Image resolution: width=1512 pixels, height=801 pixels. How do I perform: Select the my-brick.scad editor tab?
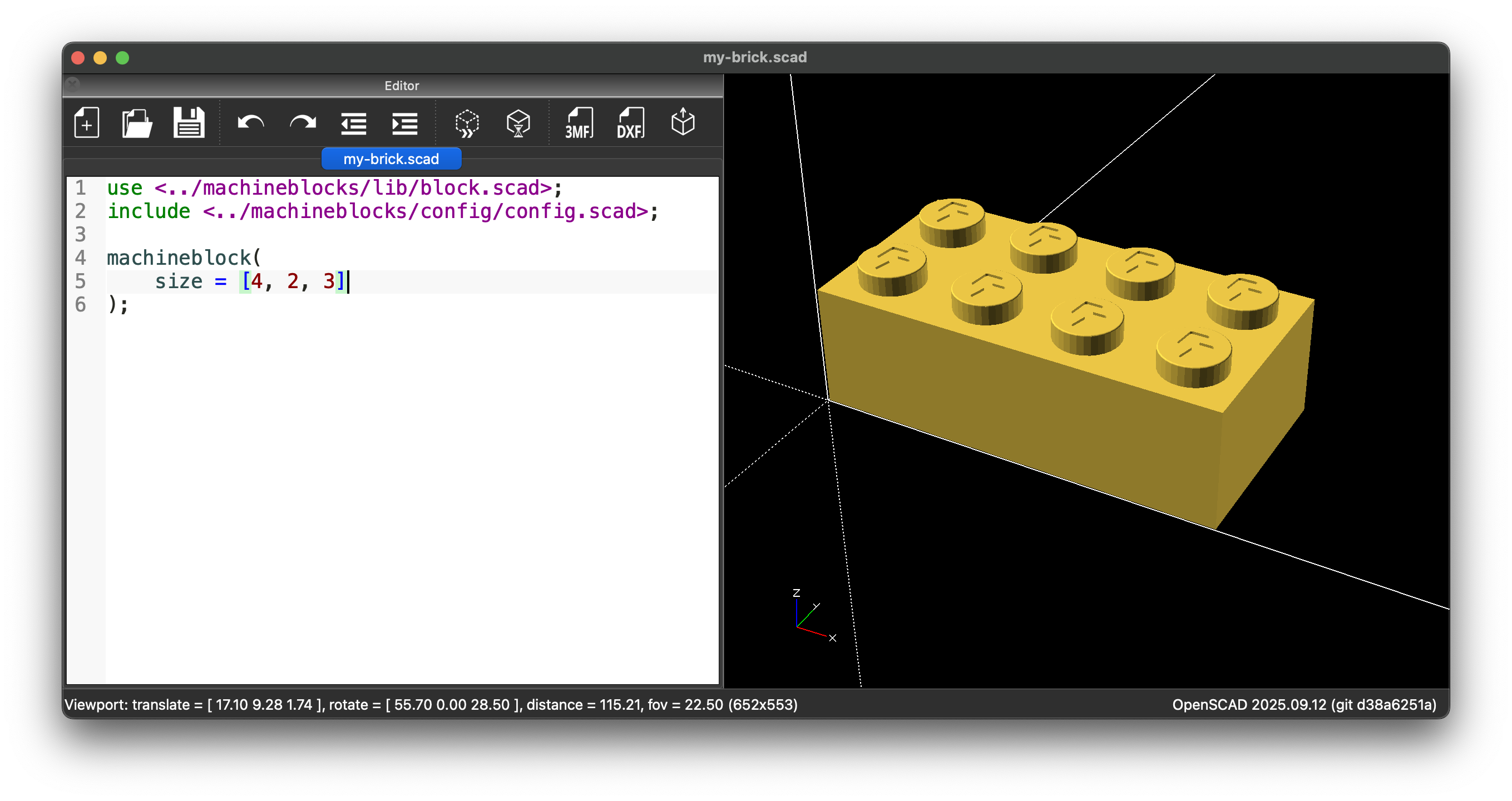click(392, 159)
